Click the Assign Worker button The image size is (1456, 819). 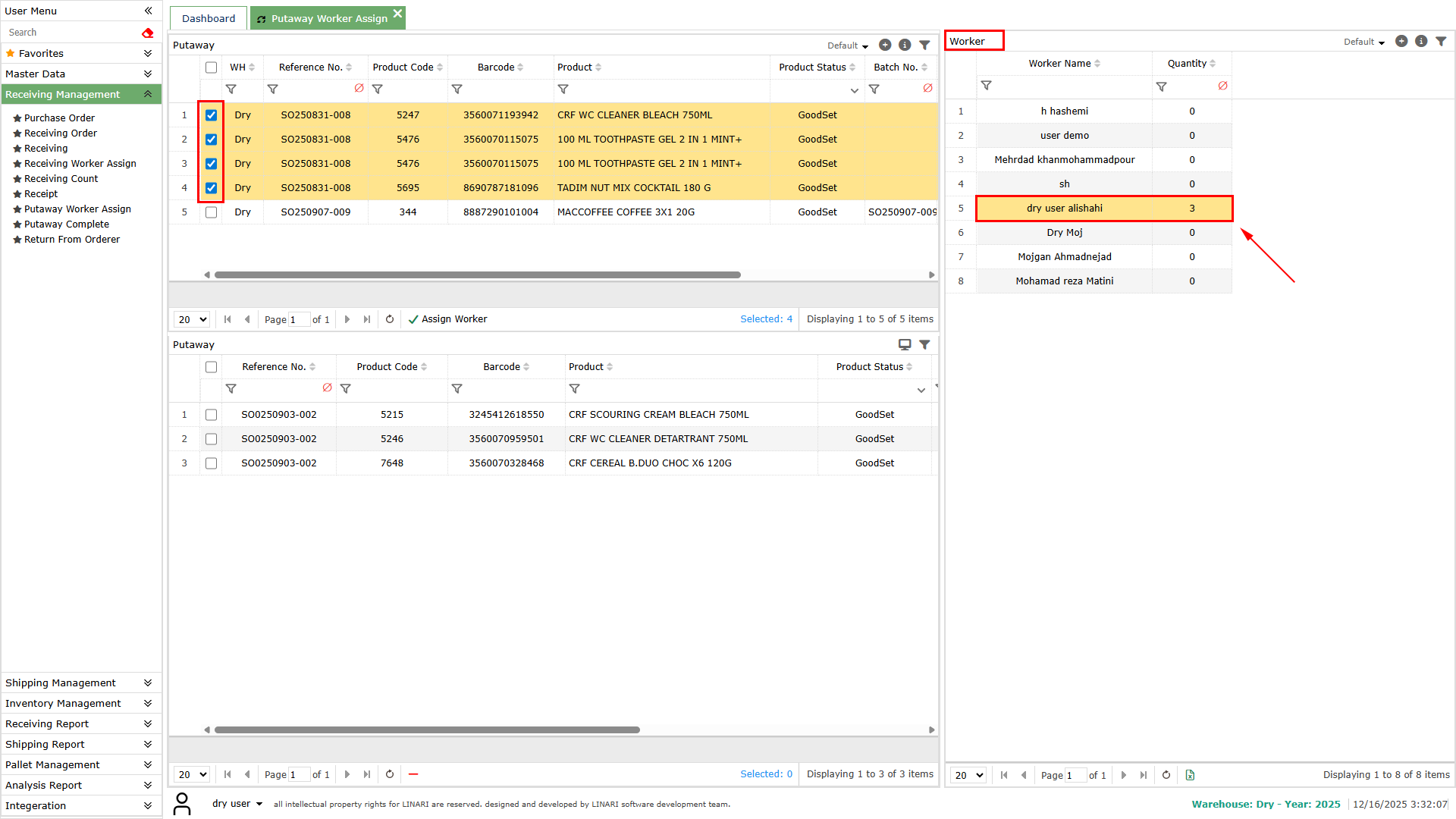coord(447,319)
